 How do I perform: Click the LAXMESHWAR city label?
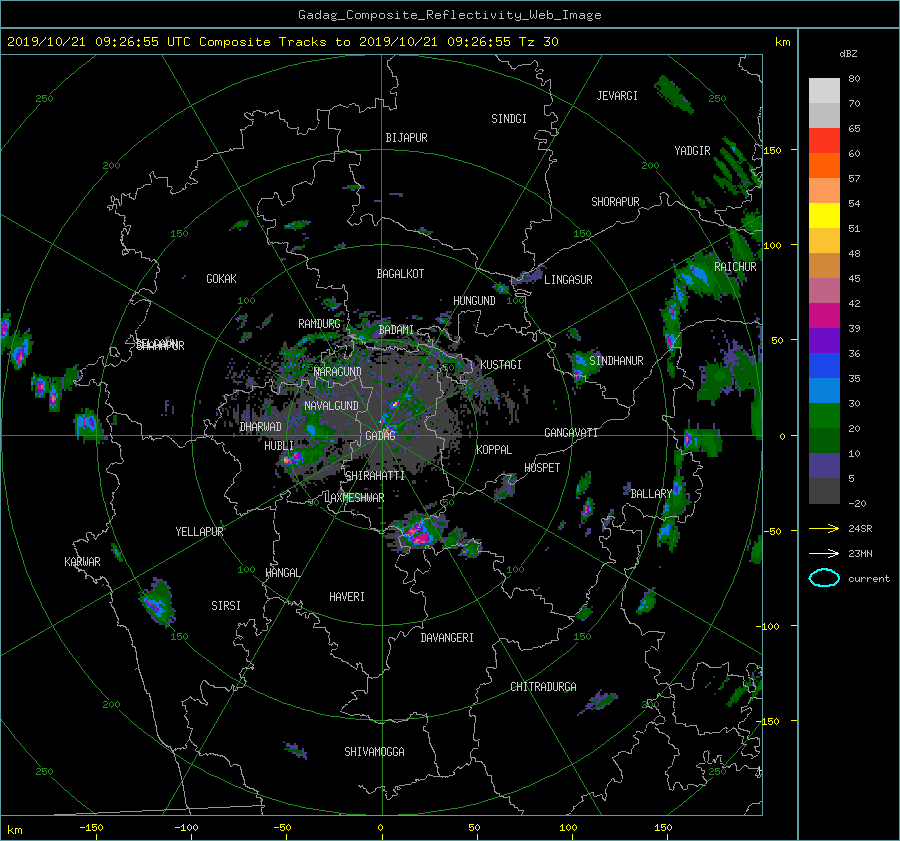[x=354, y=498]
